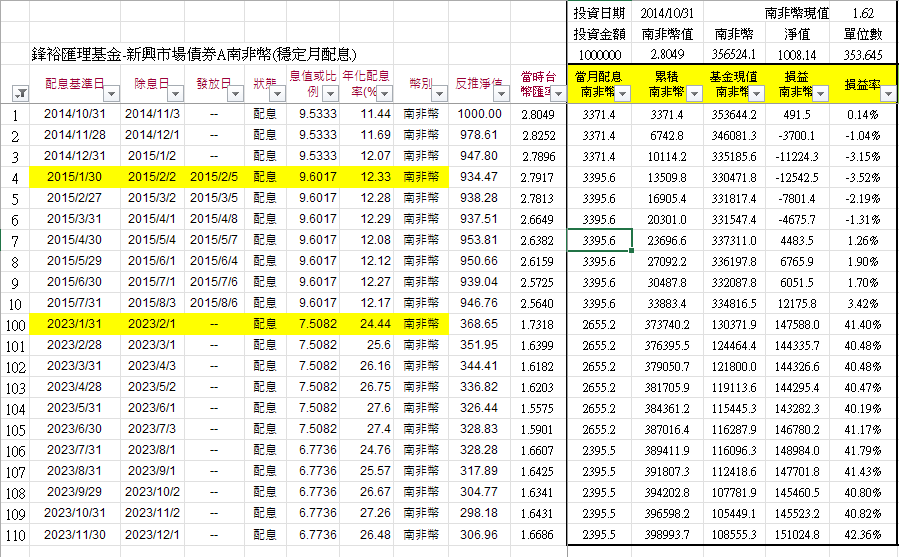Viewport: 899px width, 557px height.
Task: Select the annualized rate cell 11.44
Action: coord(366,114)
